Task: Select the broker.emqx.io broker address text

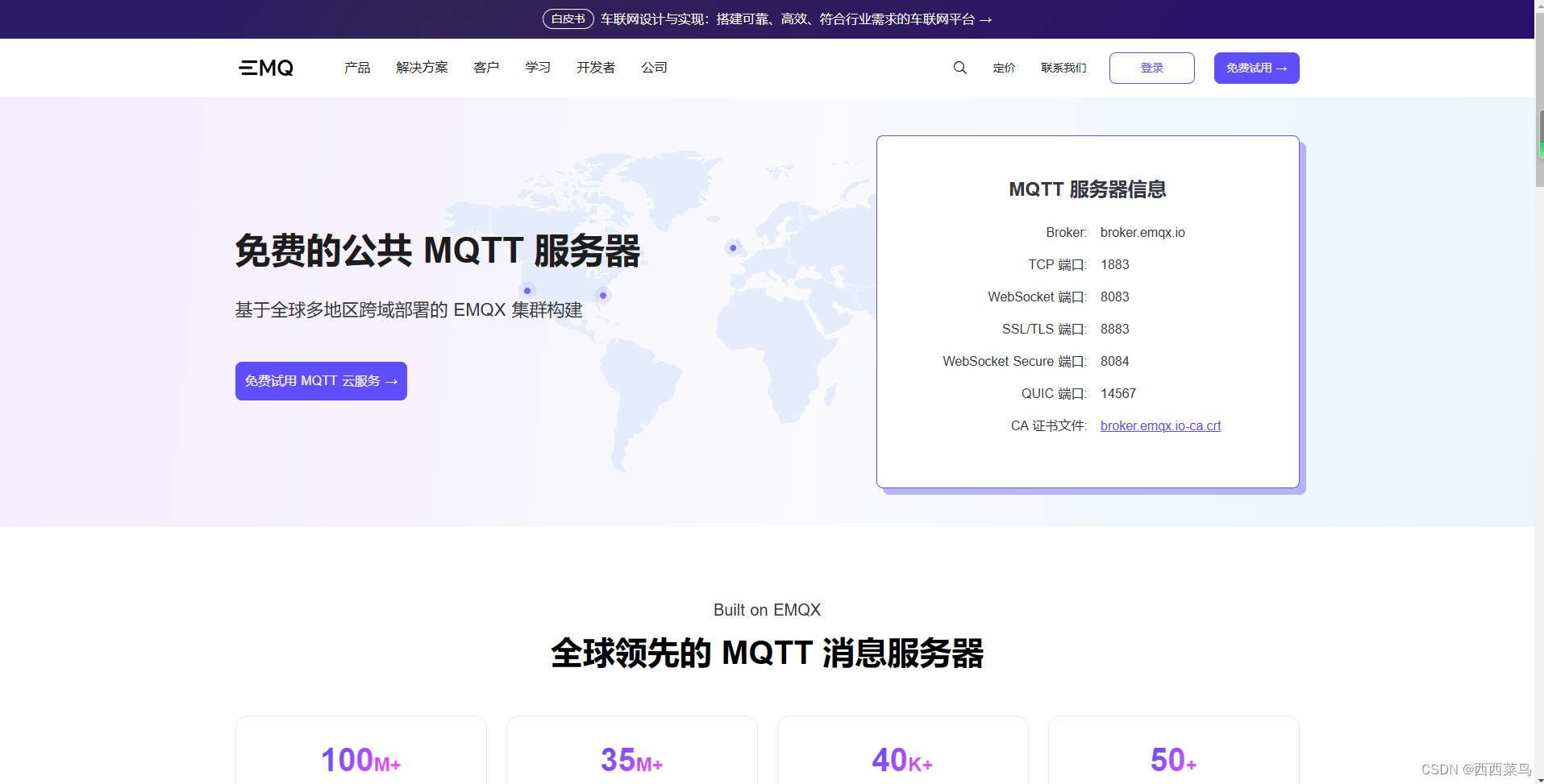Action: click(1142, 232)
